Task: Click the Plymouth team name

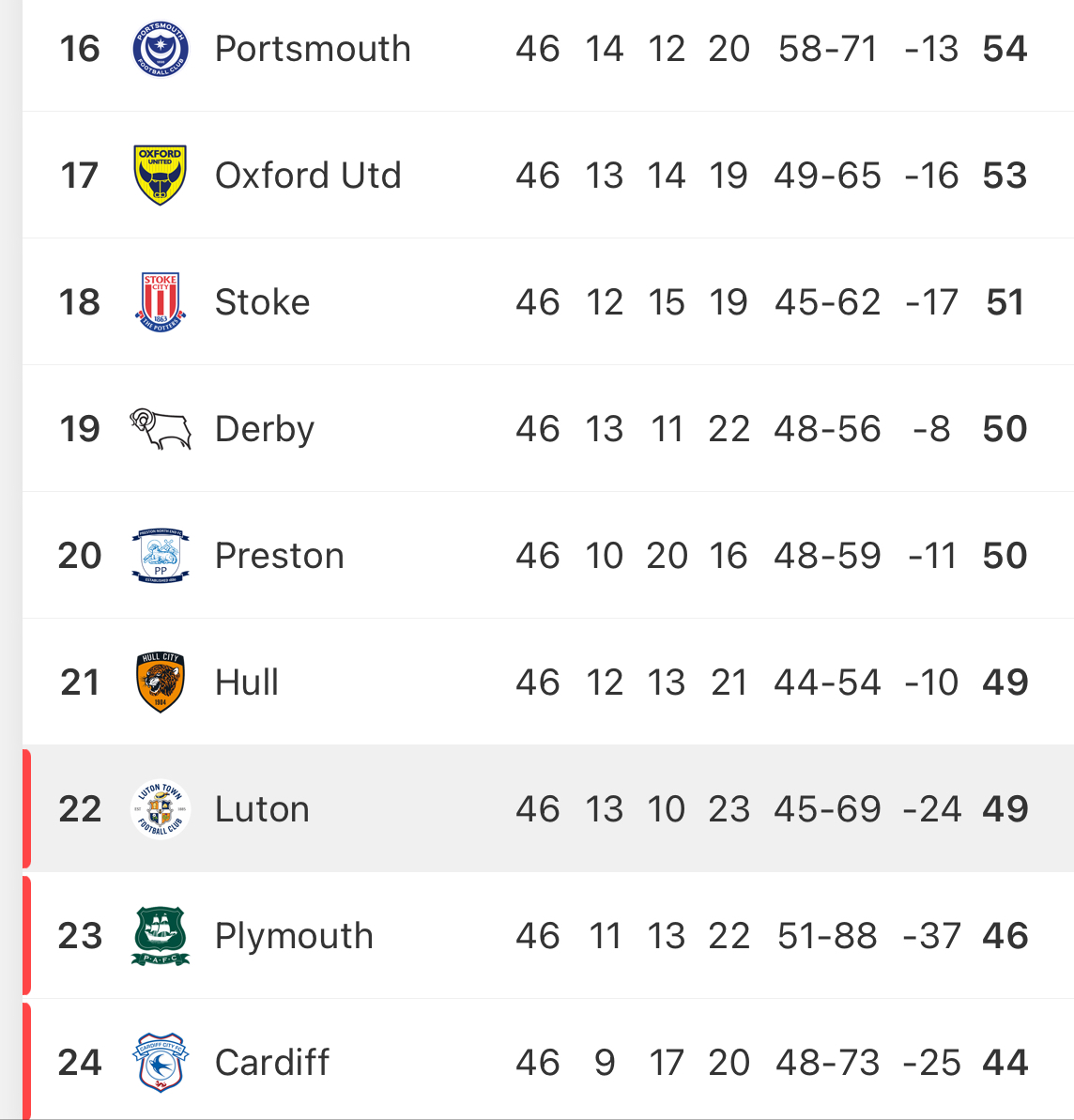Action: point(294,936)
